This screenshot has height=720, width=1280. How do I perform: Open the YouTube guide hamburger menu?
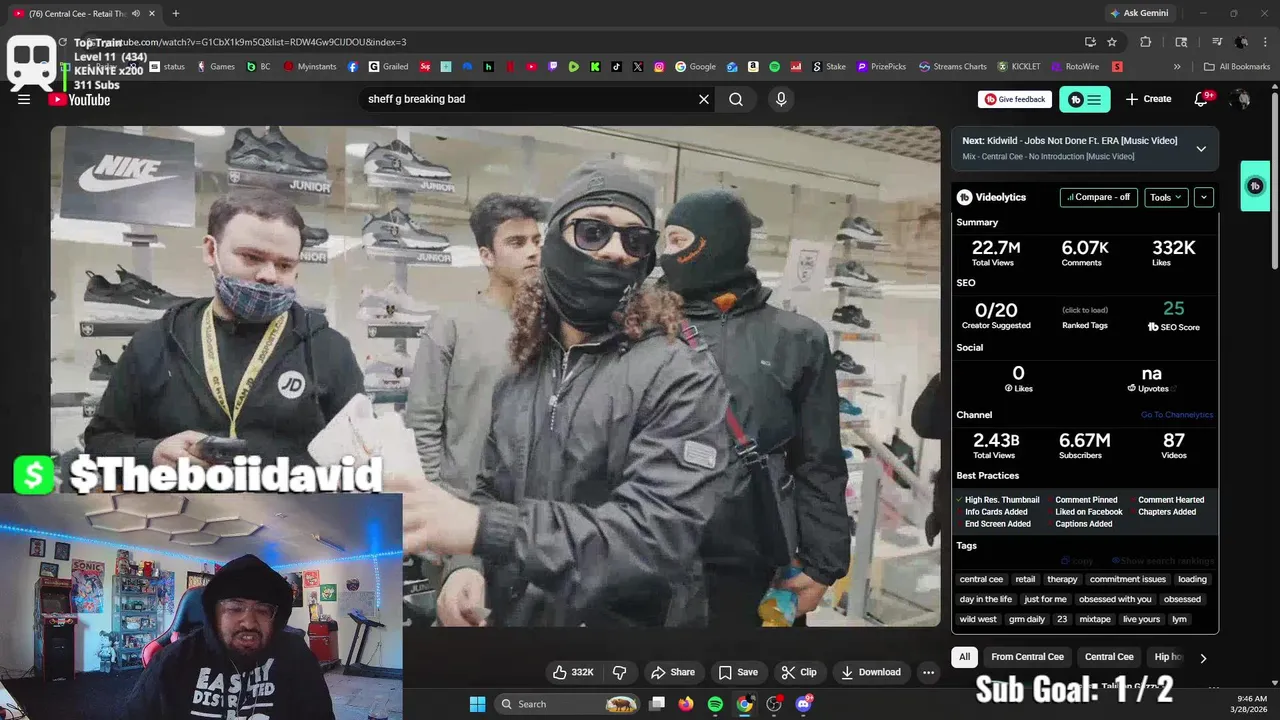24,99
